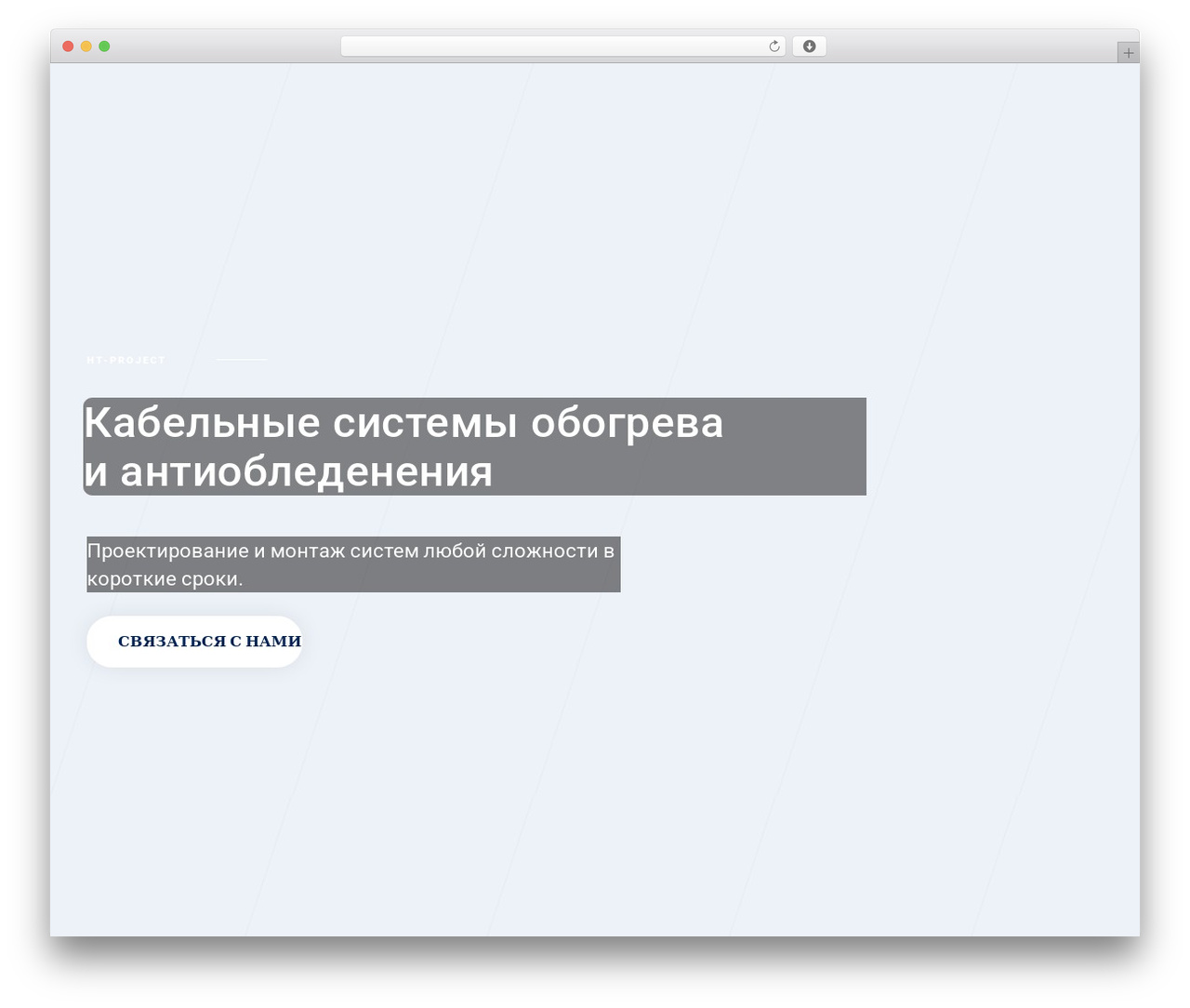
Task: Maximize the window with green button
Action: pyautogui.click(x=104, y=46)
